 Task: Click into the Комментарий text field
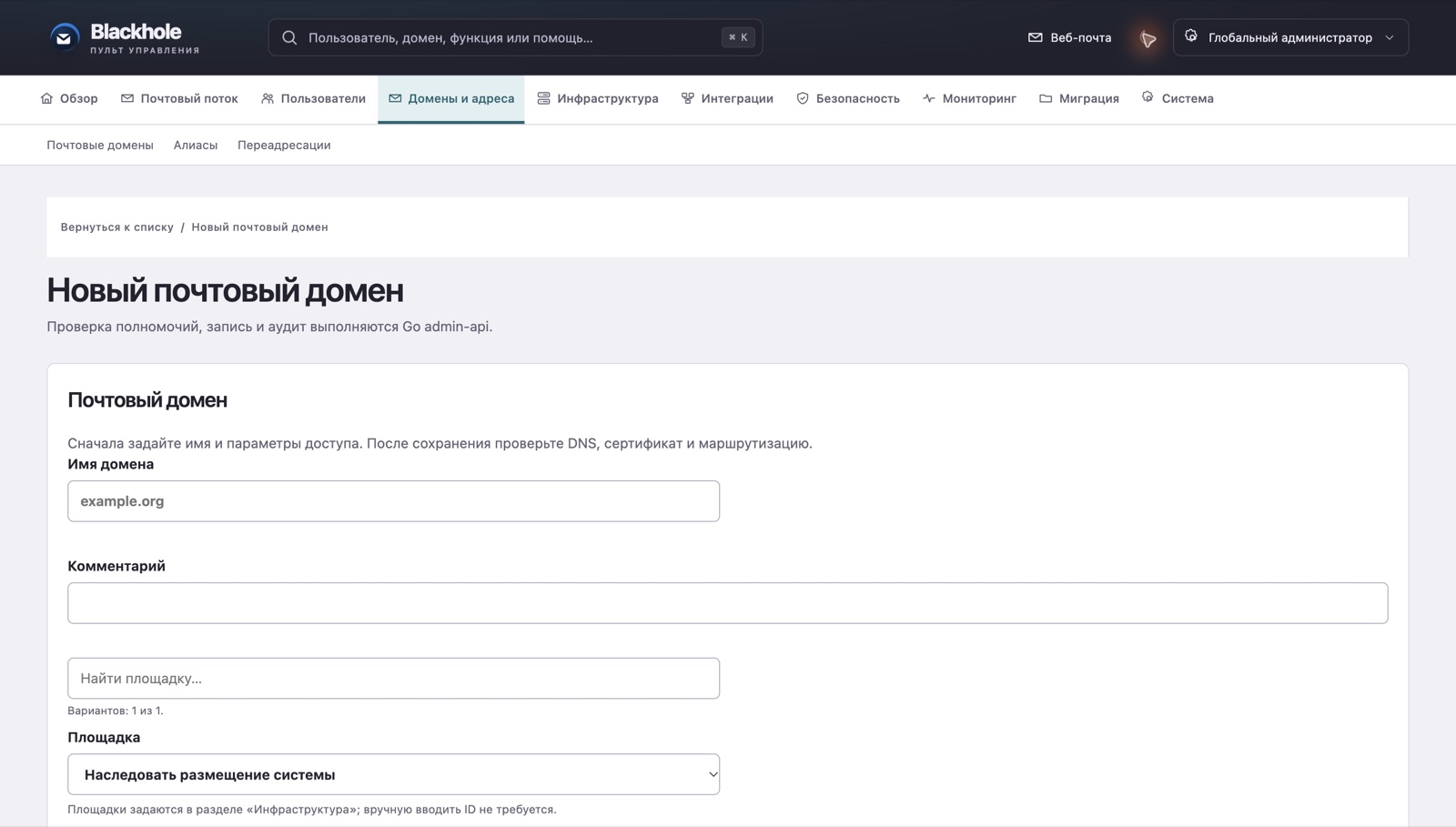click(x=728, y=603)
